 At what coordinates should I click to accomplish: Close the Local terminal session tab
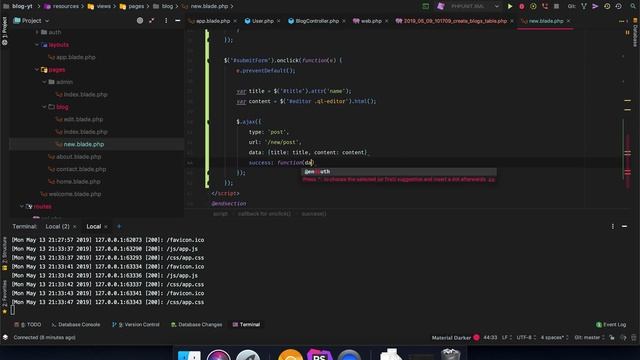pyautogui.click(x=106, y=227)
